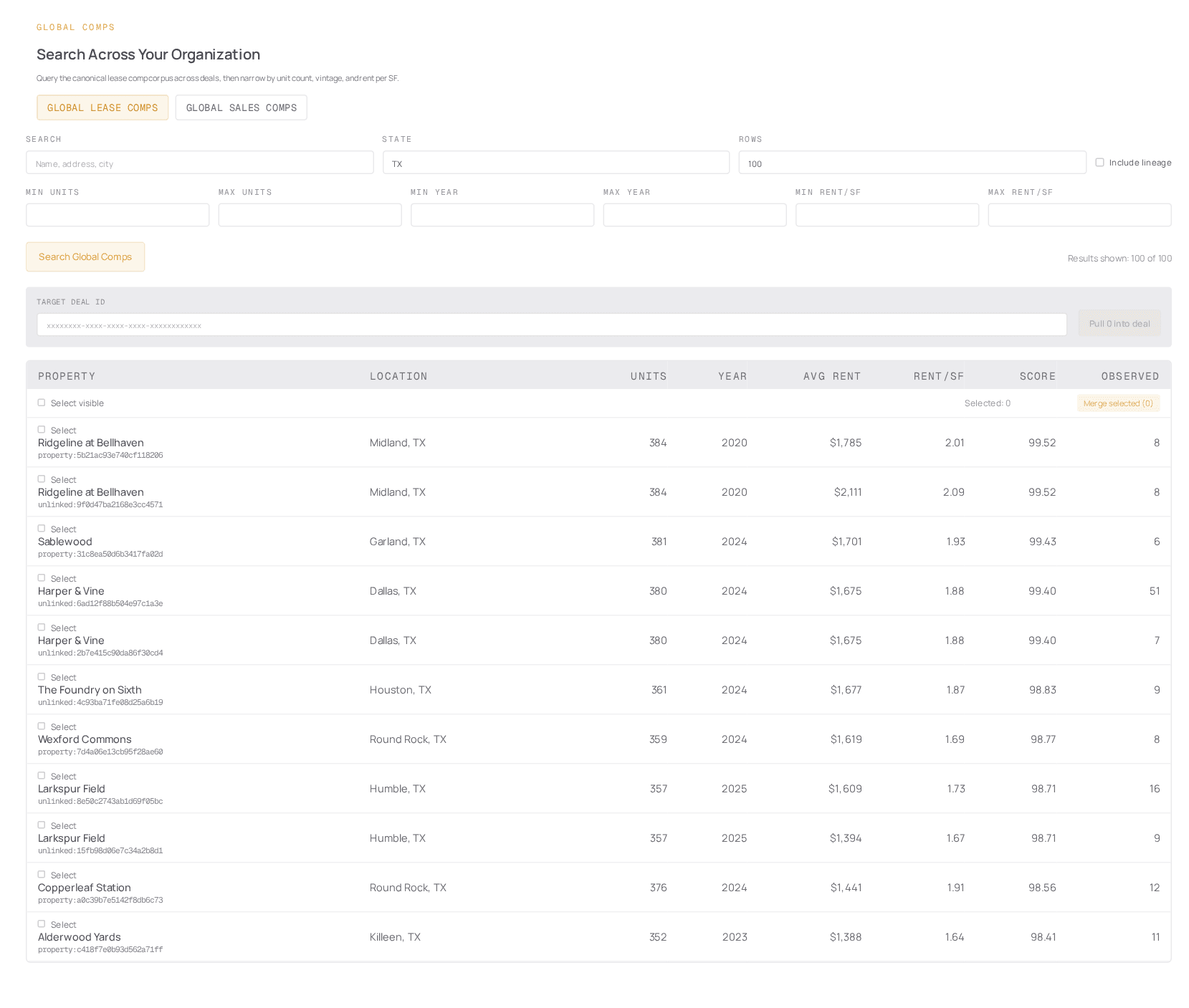The width and height of the screenshot is (1189, 1008).
Task: Click The Foundry on Sixth name
Action: (90, 690)
